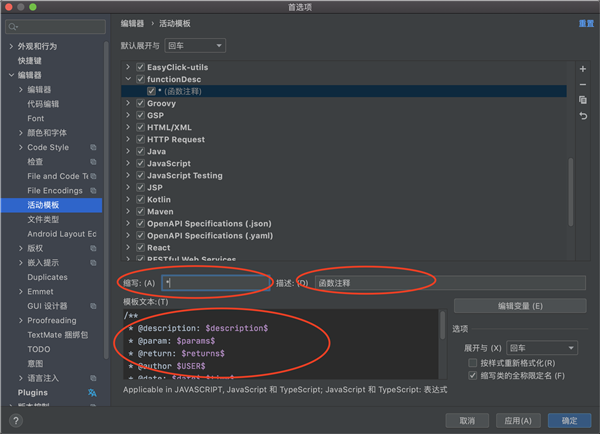Screen dimensions: 600x434
Task: Enable 按样式重新格式化 checkbox
Action: point(473,362)
